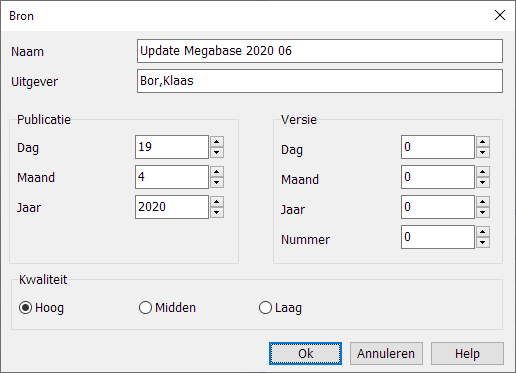Increase Versie Jaar with up arrow
Screen dimensions: 516x373
click(x=483, y=202)
